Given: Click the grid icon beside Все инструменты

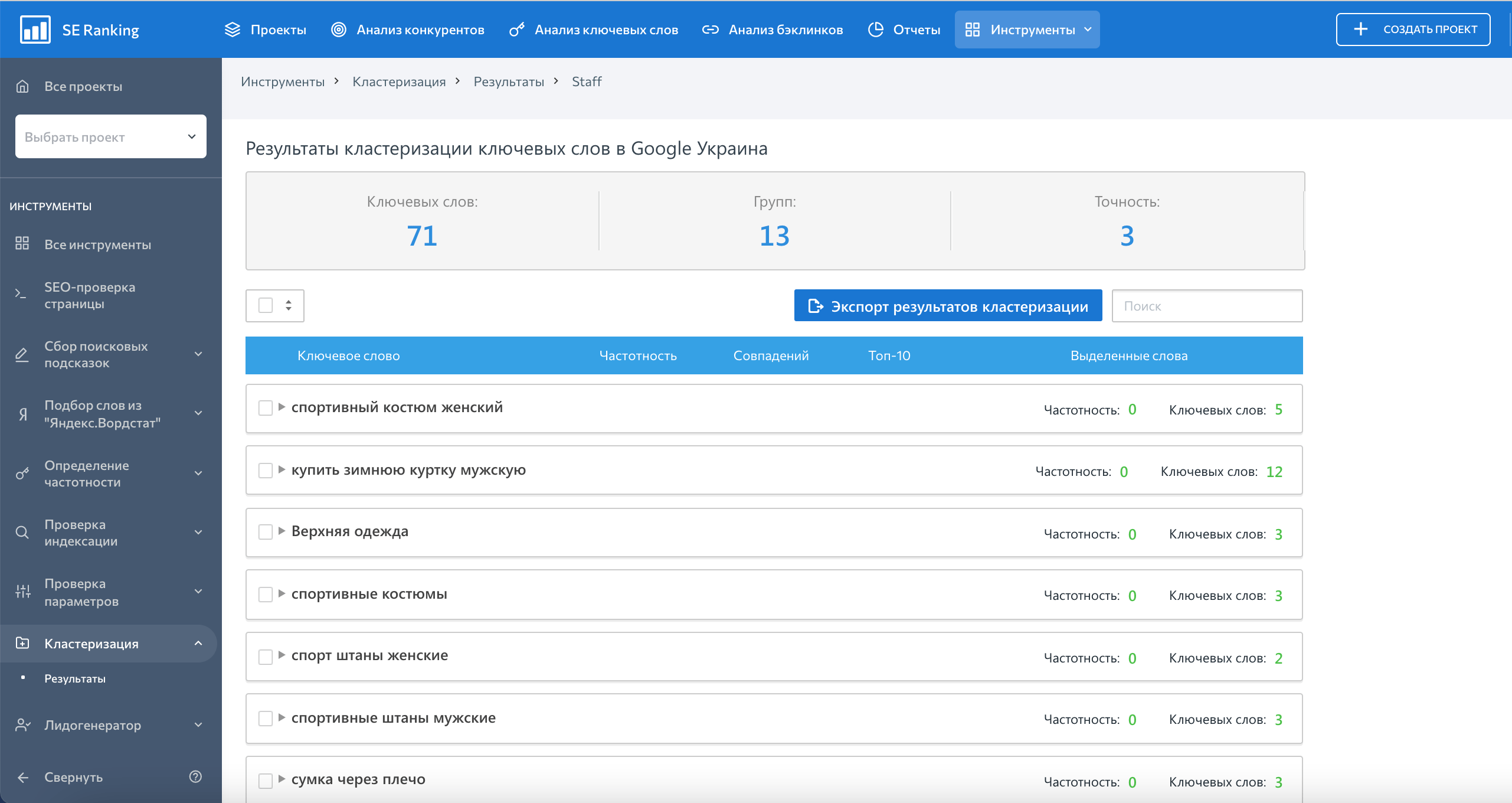Looking at the screenshot, I should 22,243.
